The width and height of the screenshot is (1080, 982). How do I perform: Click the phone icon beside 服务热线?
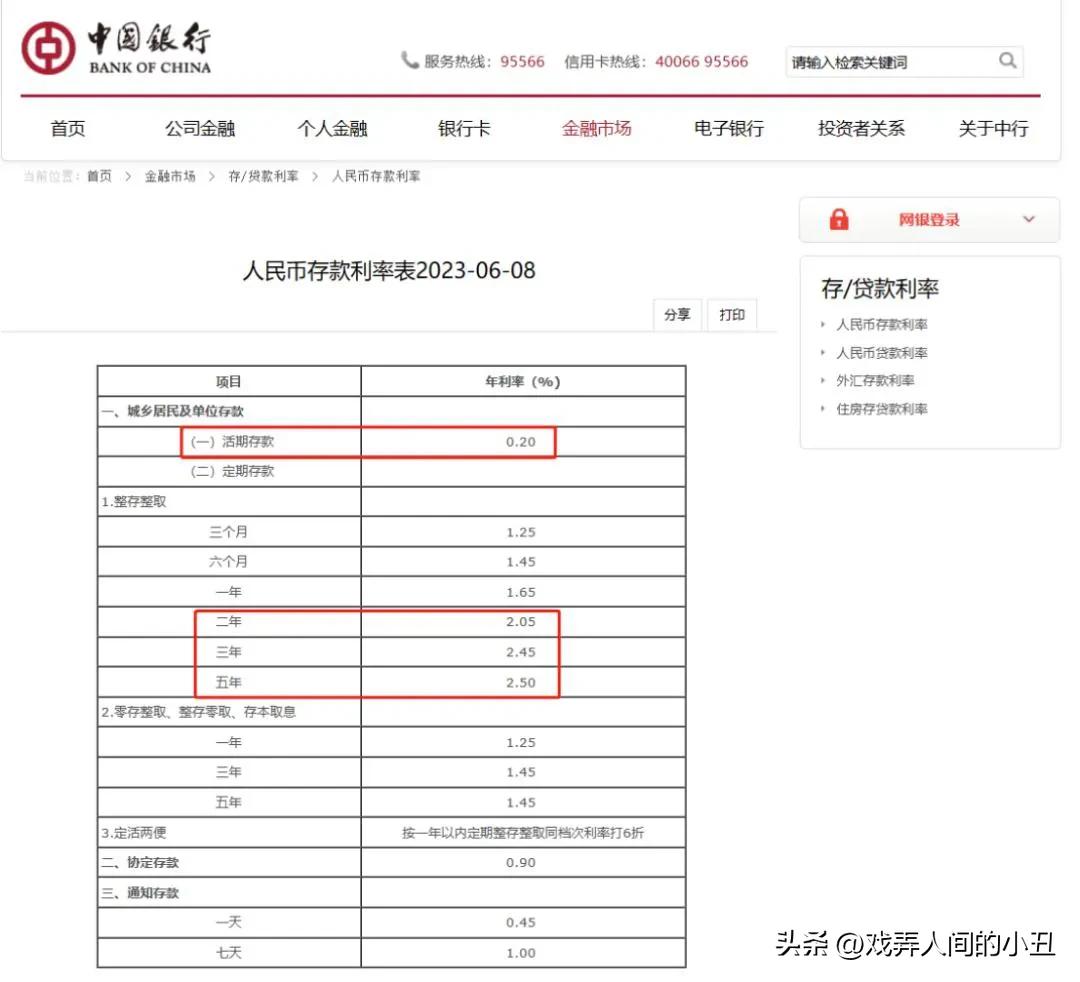[411, 61]
